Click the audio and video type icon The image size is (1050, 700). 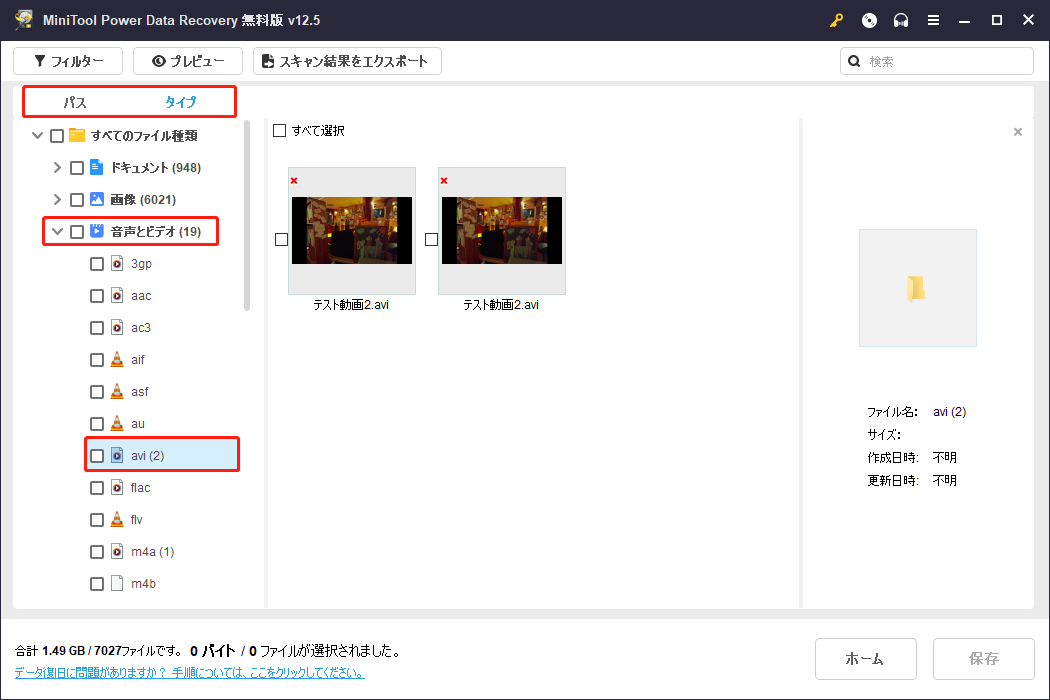click(97, 231)
